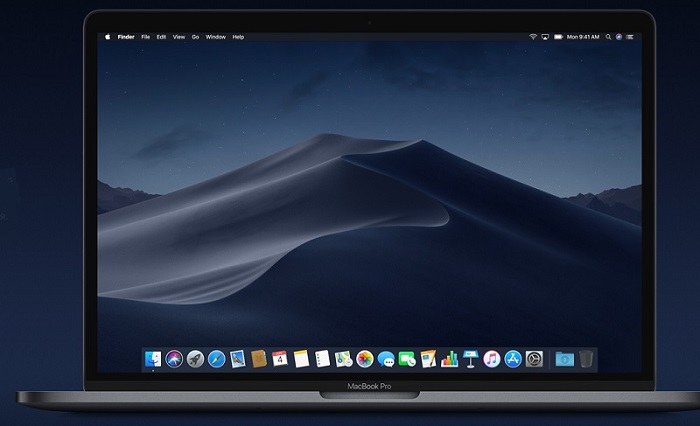Open the Finder menu

tap(126, 37)
